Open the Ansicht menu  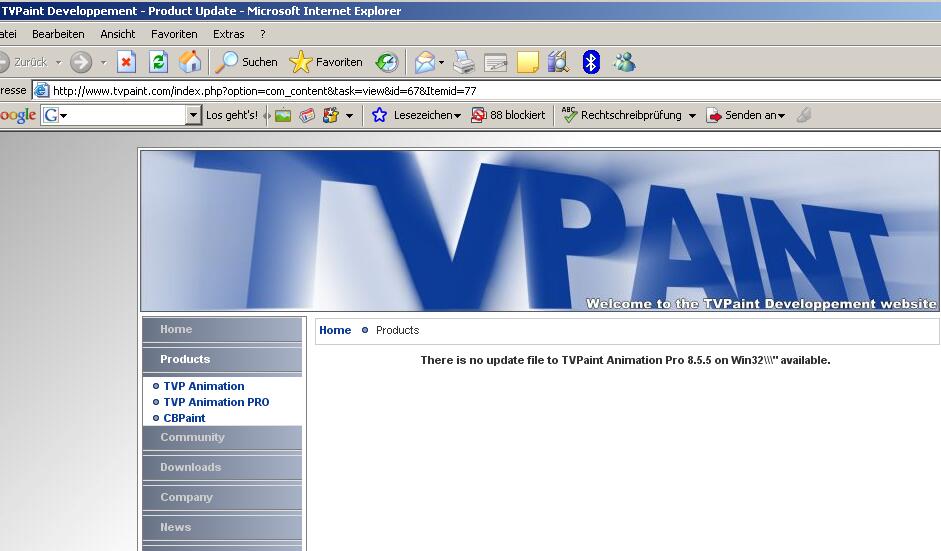[x=118, y=34]
